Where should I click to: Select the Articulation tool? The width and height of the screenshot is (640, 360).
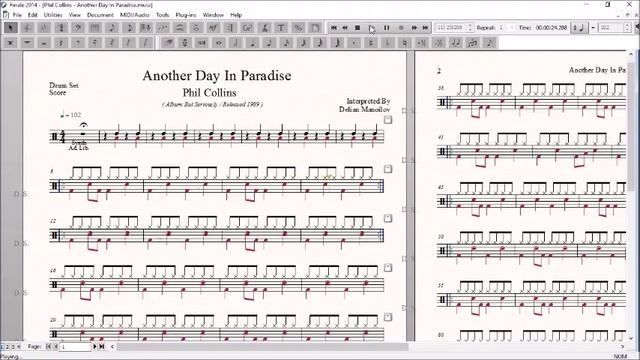[x=196, y=28]
